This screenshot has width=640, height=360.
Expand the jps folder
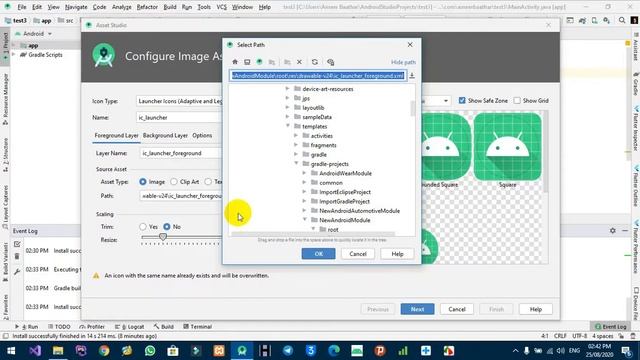287,98
